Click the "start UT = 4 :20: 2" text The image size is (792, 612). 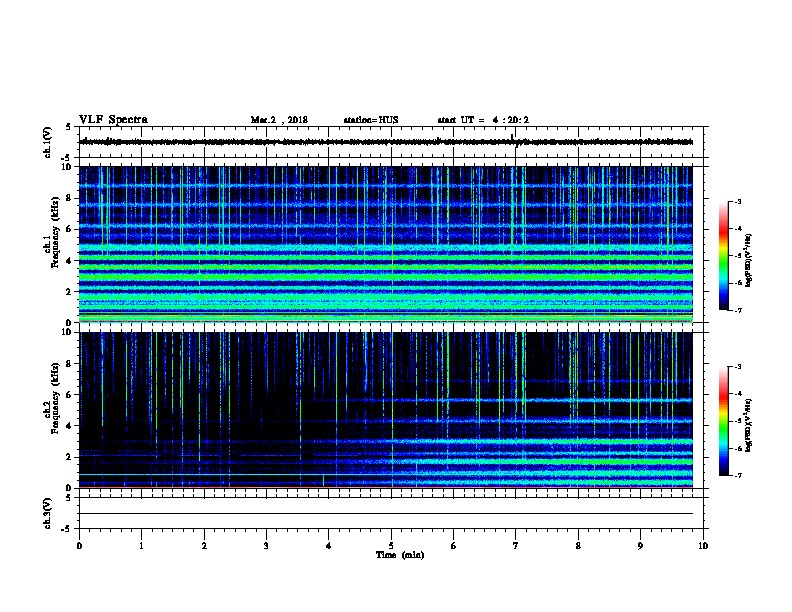coord(483,120)
